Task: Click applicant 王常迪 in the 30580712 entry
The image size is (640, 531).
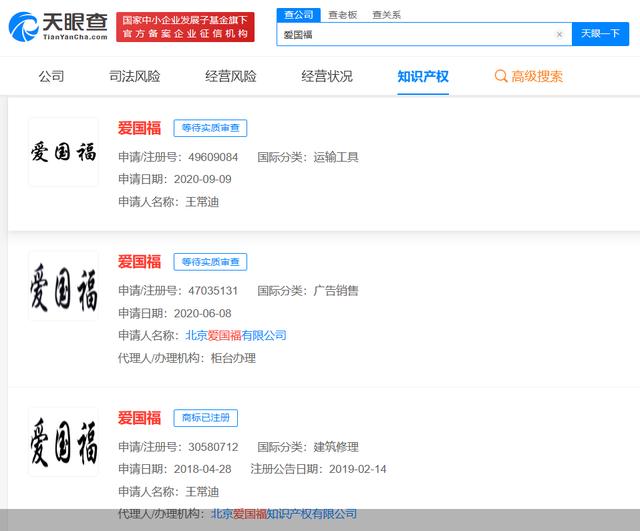Action: [202, 492]
